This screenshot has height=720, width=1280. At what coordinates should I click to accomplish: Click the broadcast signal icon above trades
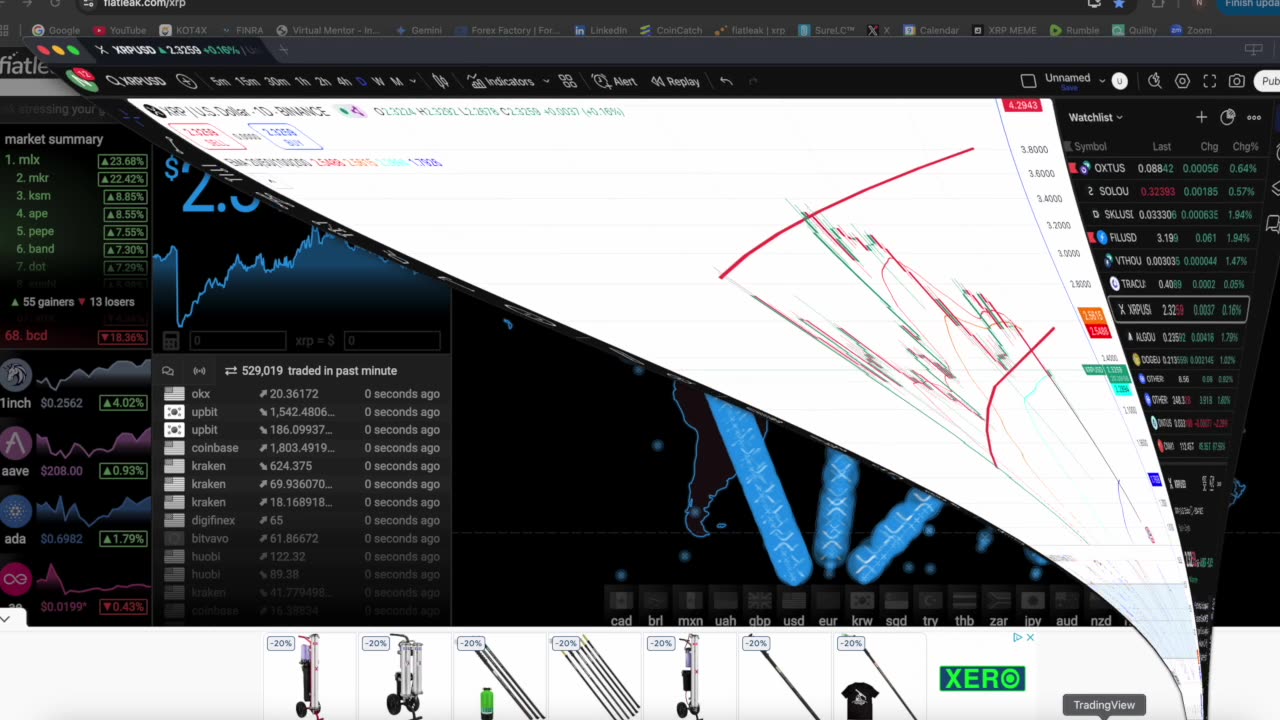(199, 371)
